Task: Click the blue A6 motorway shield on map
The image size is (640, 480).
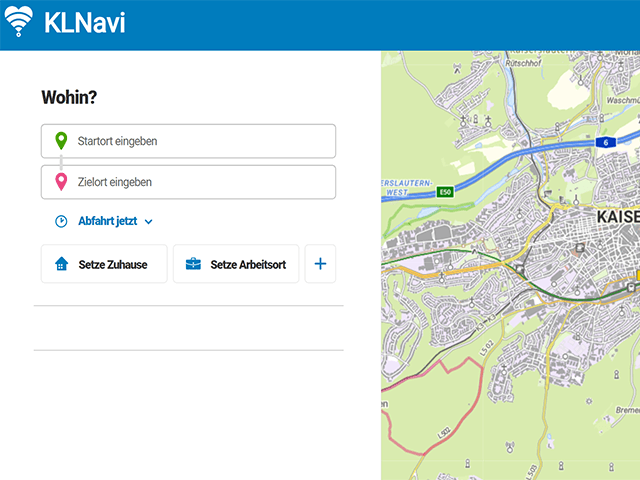Action: point(605,143)
